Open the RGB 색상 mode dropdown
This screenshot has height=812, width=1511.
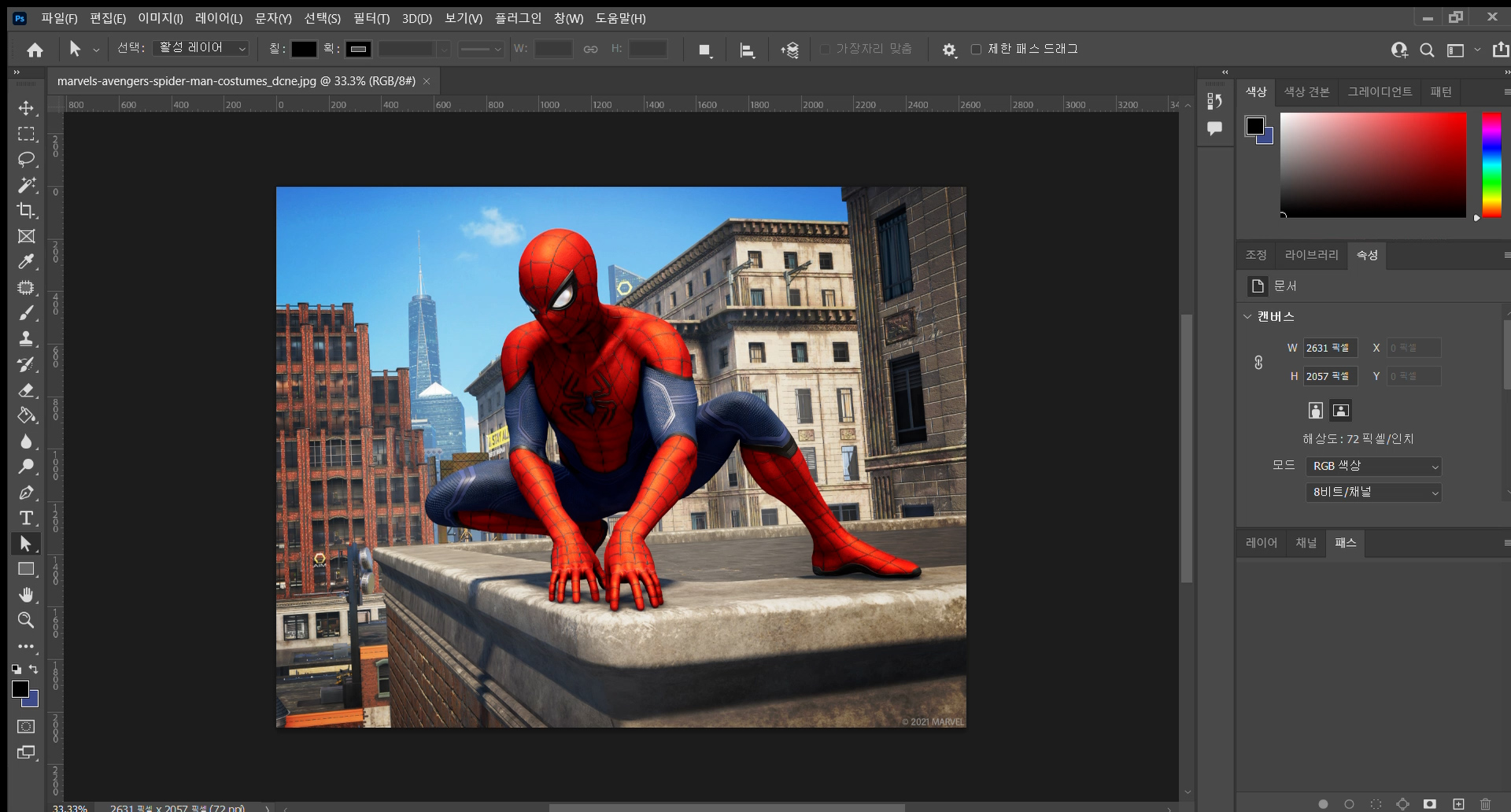pyautogui.click(x=1373, y=466)
